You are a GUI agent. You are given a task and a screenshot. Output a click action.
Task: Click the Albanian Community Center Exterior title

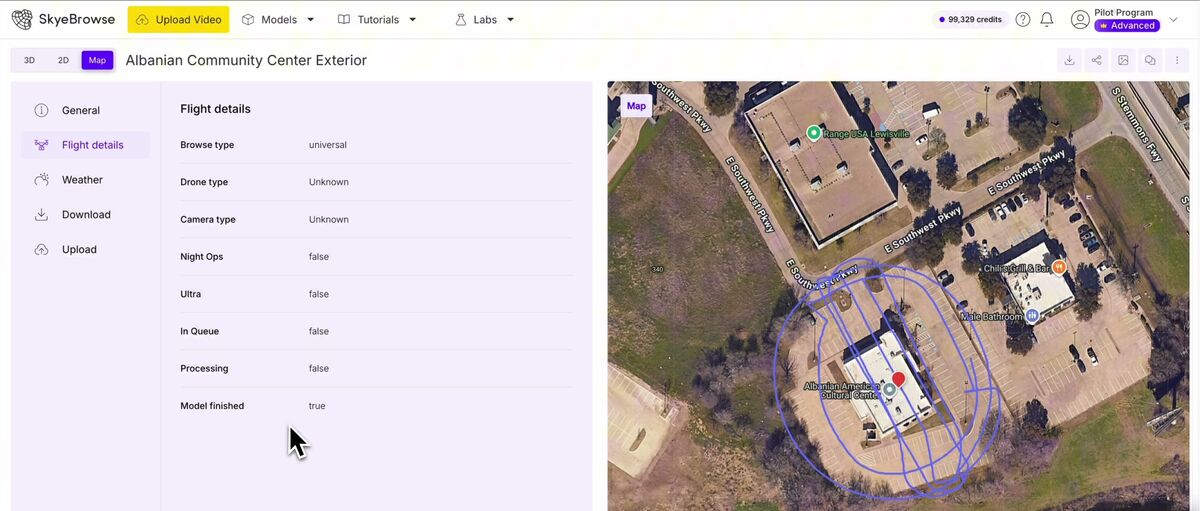pyautogui.click(x=246, y=60)
